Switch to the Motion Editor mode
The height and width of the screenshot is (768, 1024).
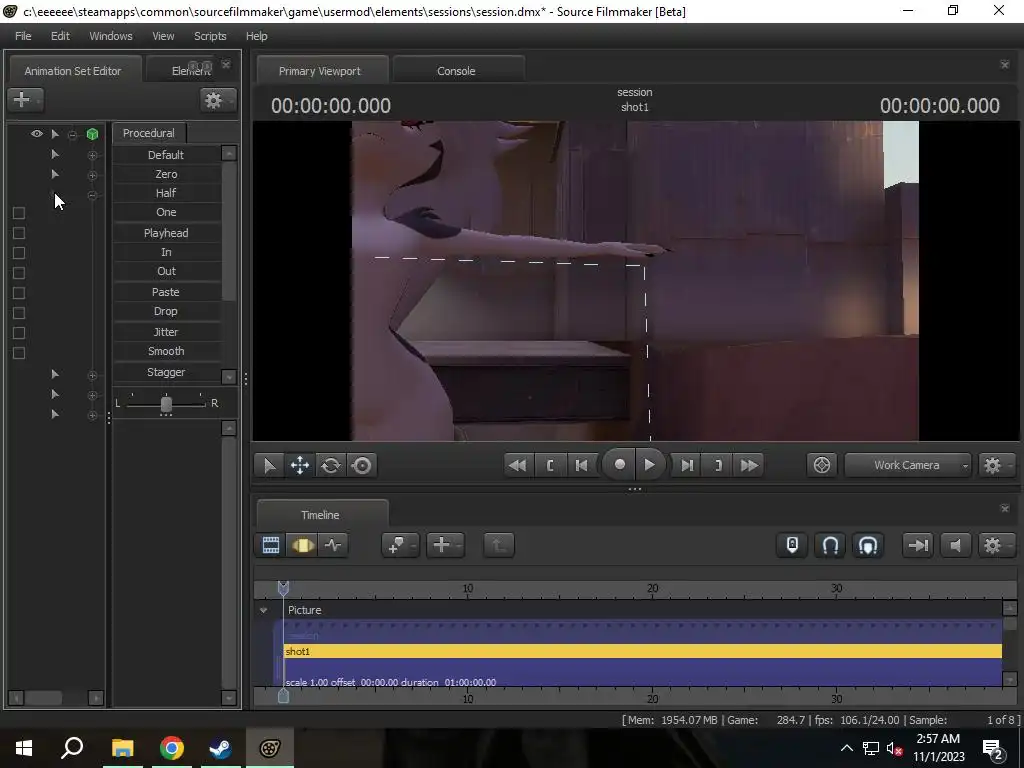[x=302, y=545]
